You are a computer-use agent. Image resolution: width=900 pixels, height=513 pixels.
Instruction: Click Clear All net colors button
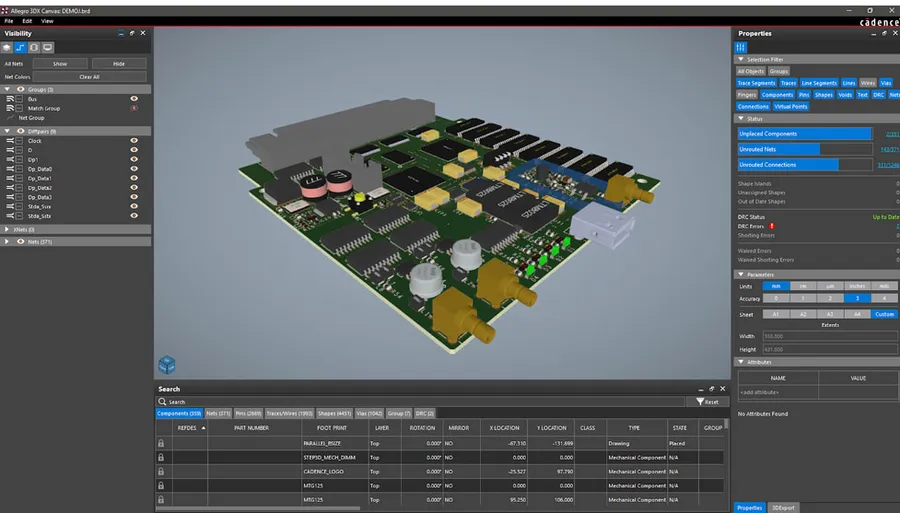click(89, 76)
